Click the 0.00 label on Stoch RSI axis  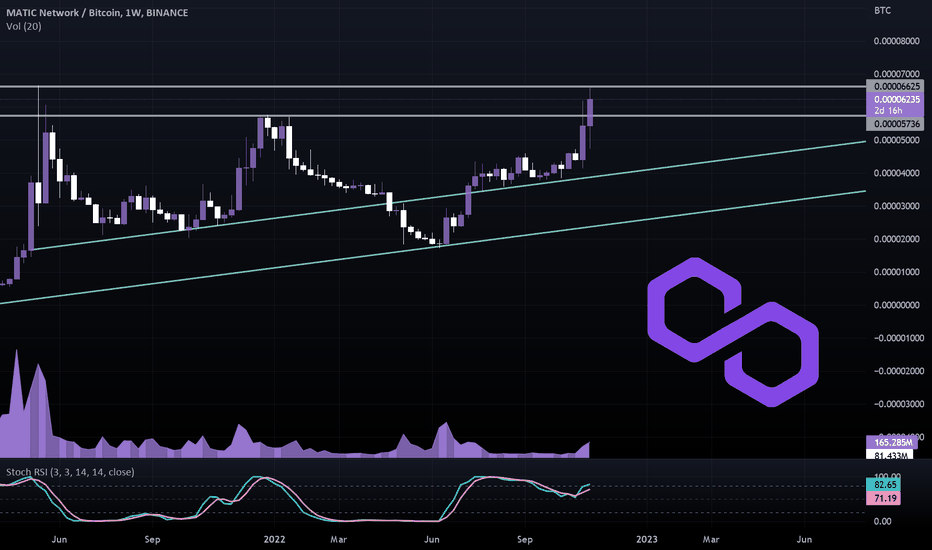pos(883,521)
